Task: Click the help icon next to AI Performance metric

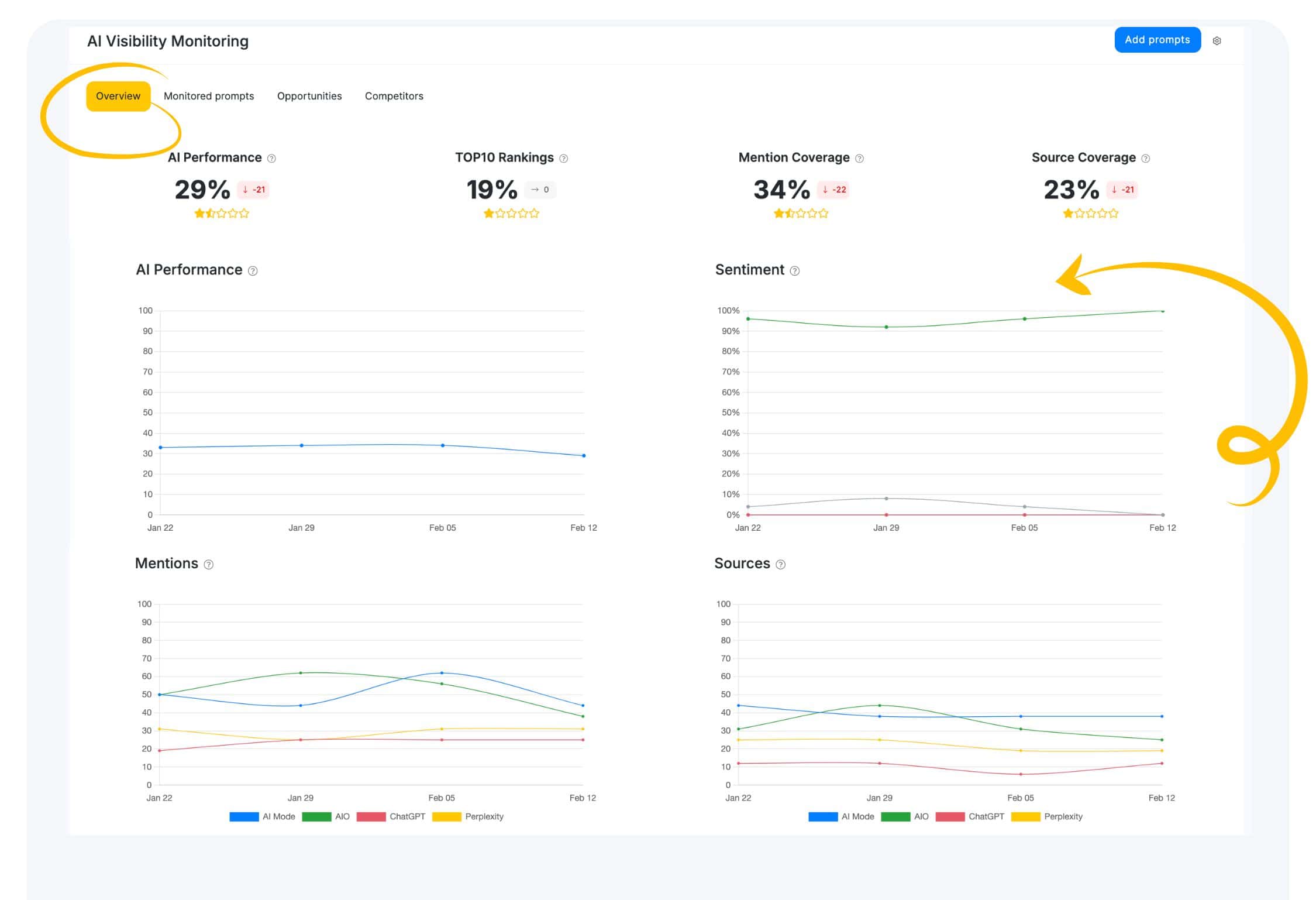Action: click(271, 157)
